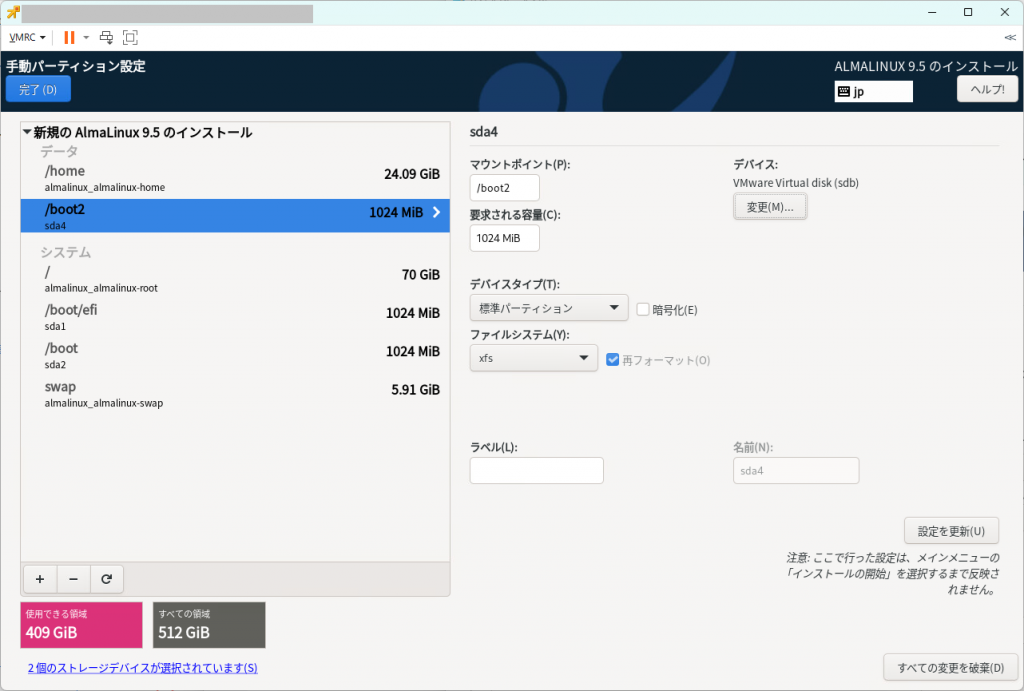
Task: Click the VMware Virtual disk (sdb) text
Action: (795, 184)
